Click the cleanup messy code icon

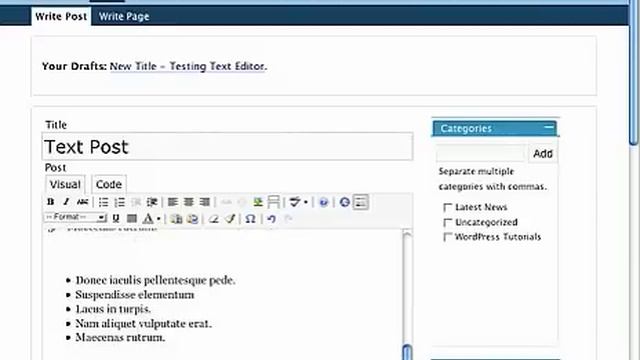point(230,219)
